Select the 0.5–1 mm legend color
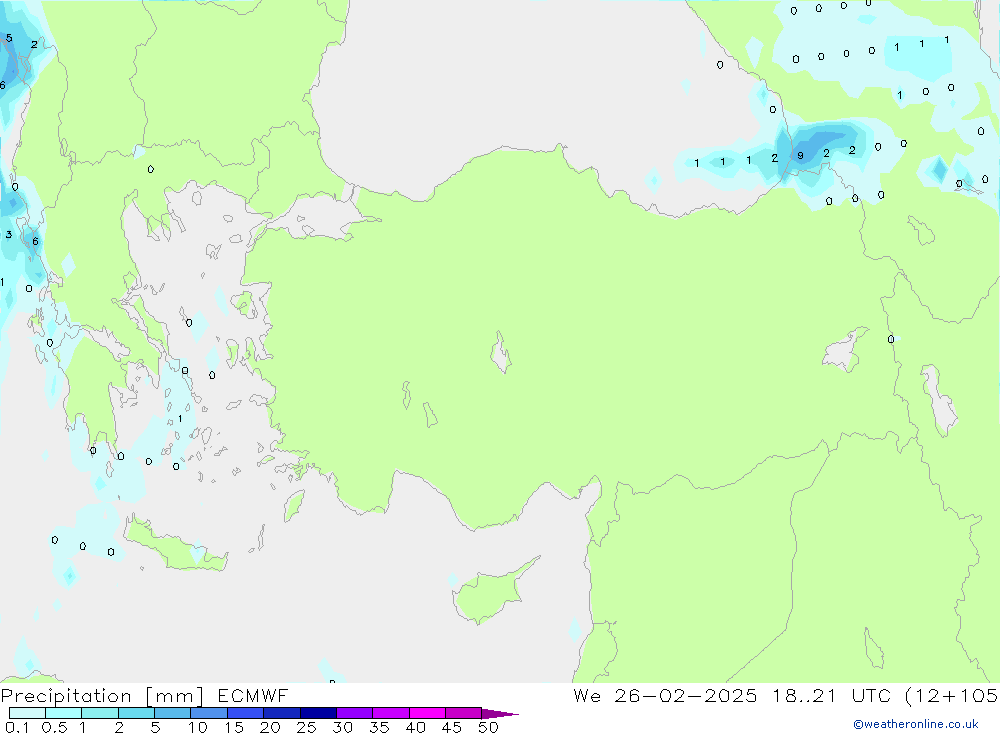1000x733 pixels. tap(64, 713)
